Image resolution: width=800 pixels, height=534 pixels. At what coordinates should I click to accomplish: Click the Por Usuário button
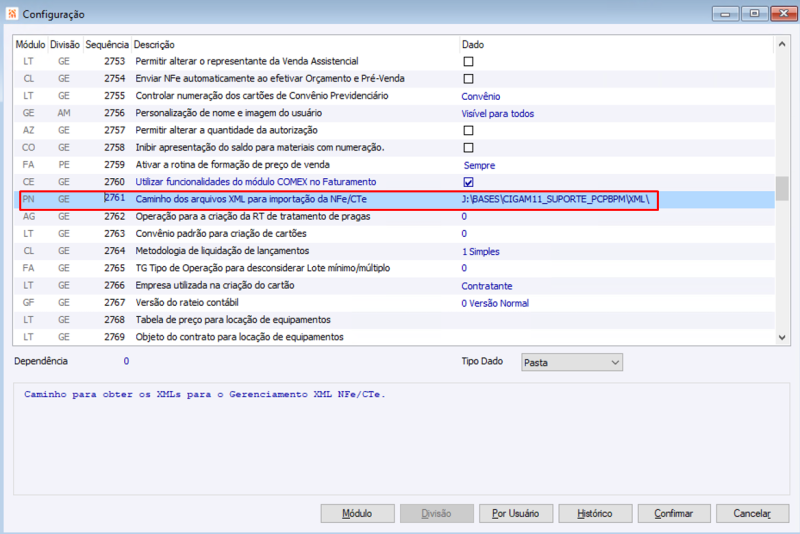[x=515, y=514]
